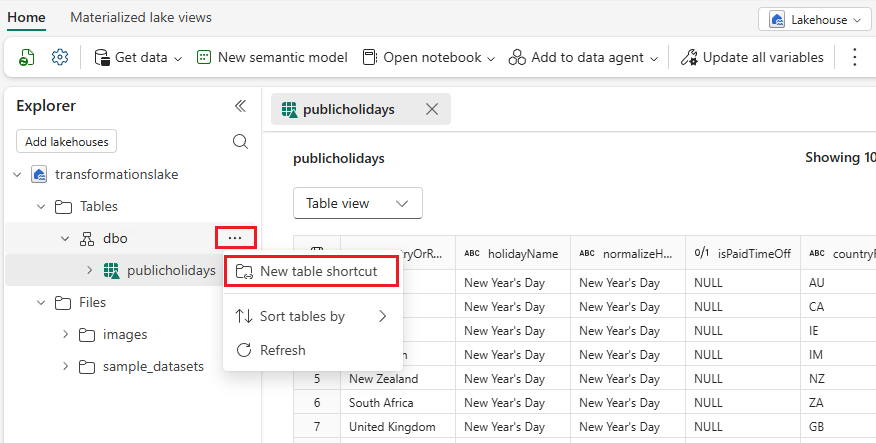876x443 pixels.
Task: Expand the sample_datasets folder chevron
Action: [65, 367]
